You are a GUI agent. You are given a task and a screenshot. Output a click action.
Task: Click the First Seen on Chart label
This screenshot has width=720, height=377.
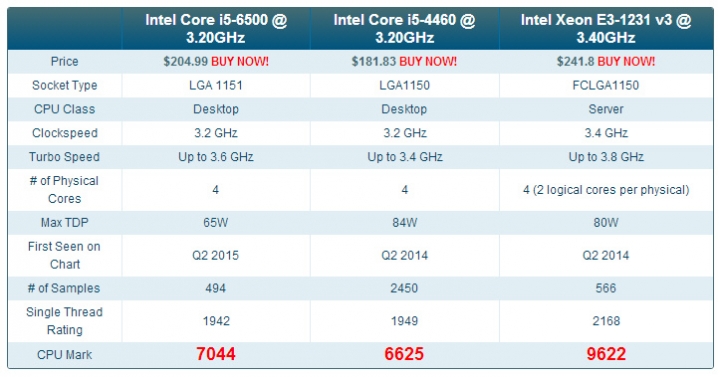(64, 255)
